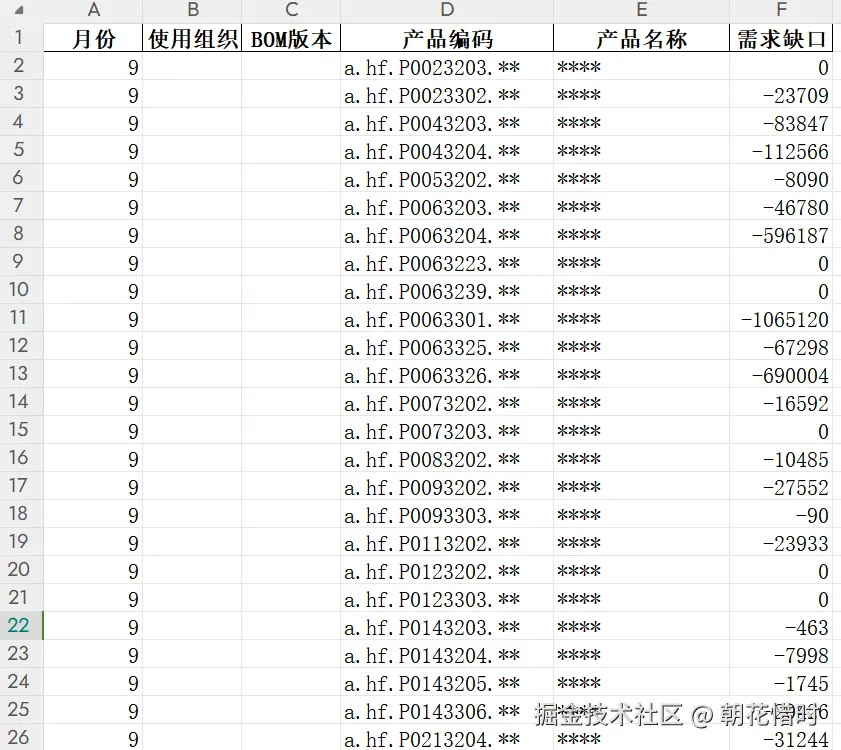The image size is (841, 750).
Task: Select row 26 header
Action: [x=19, y=737]
